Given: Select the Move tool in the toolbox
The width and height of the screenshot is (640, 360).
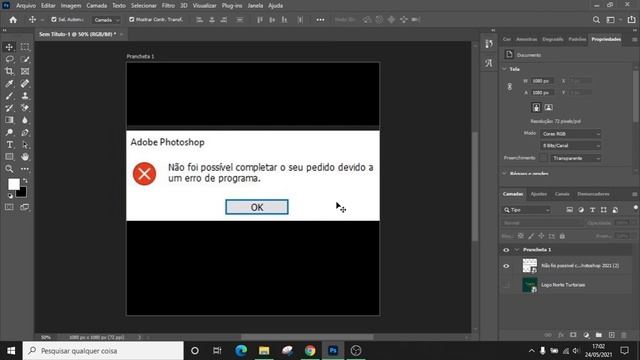Looking at the screenshot, I should 9,47.
